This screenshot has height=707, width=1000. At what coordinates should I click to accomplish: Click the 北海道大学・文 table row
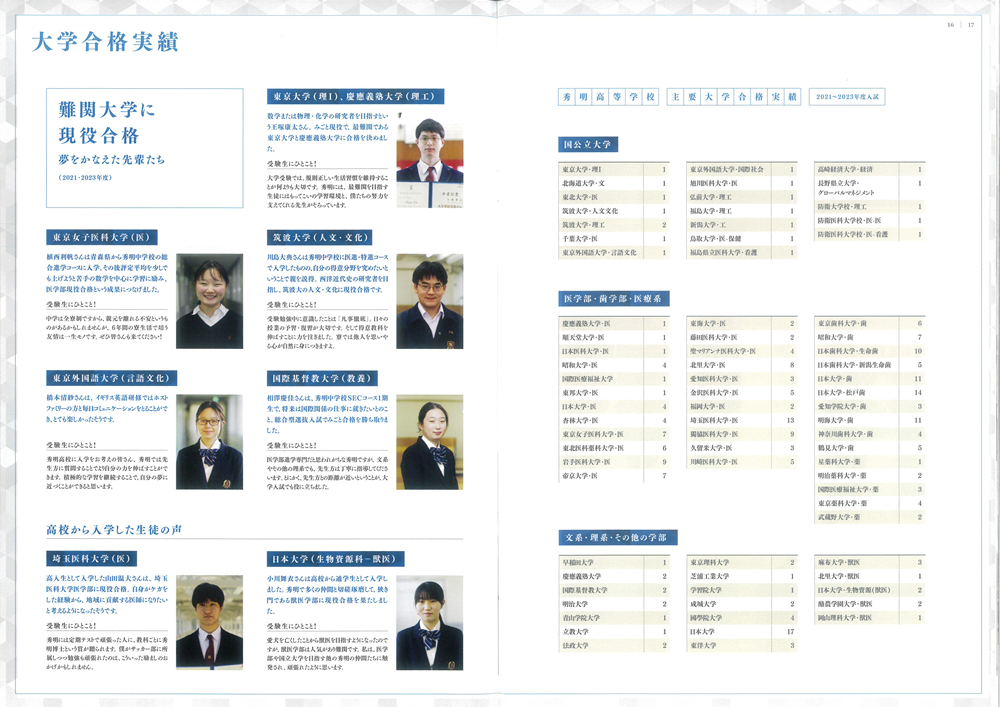pyautogui.click(x=614, y=184)
